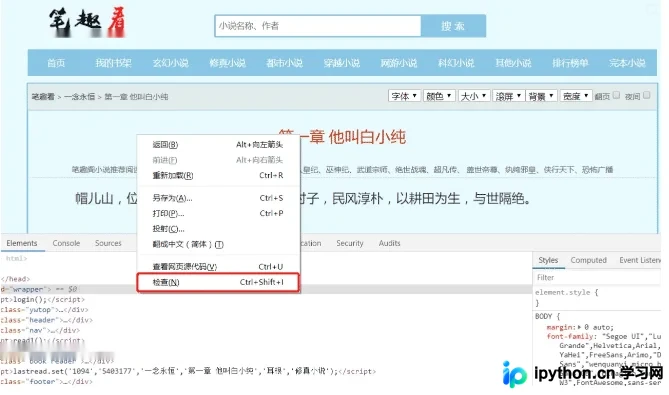Switch to DevTools Console tab

[x=66, y=243]
